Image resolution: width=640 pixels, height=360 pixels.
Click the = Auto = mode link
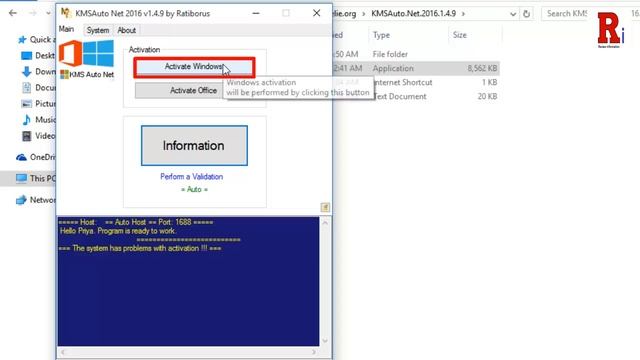click(x=194, y=189)
